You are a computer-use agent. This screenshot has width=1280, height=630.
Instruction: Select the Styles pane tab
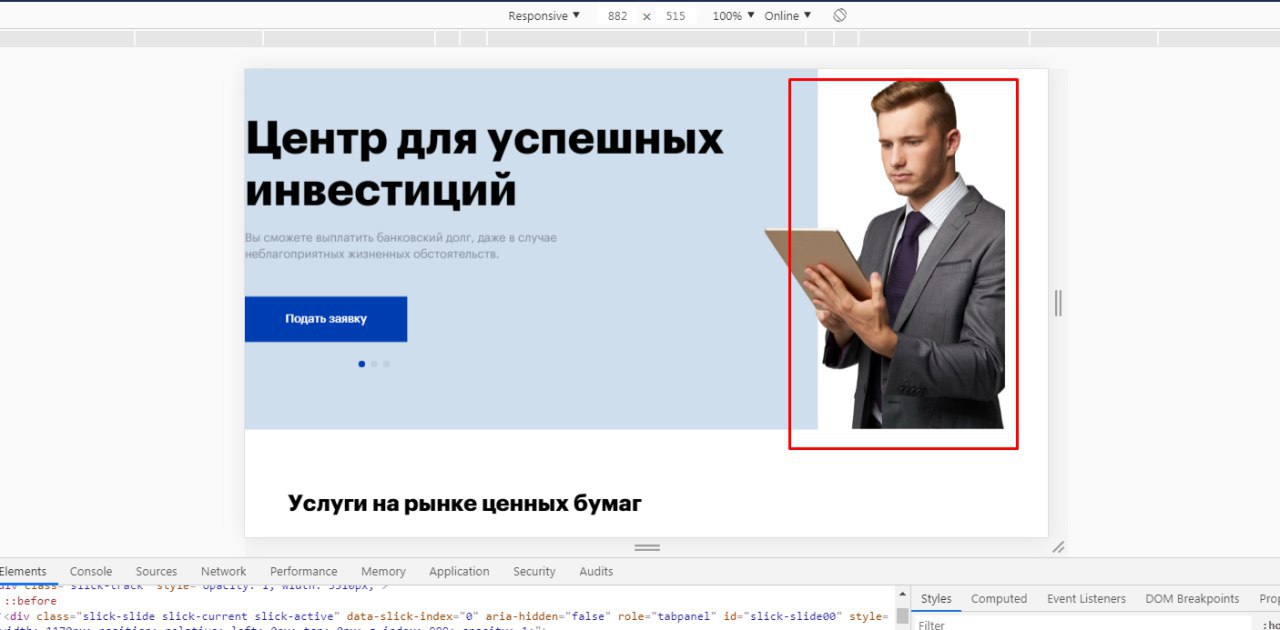pyautogui.click(x=936, y=598)
